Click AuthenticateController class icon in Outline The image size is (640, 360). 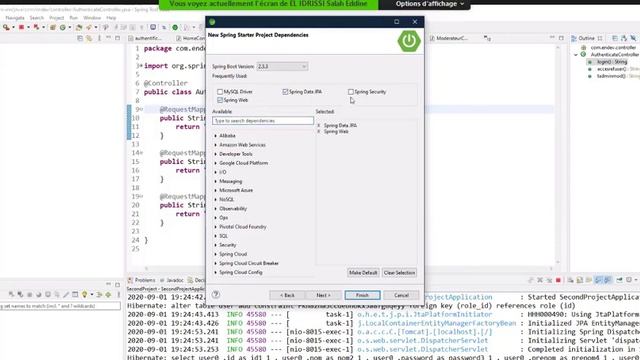pos(584,54)
